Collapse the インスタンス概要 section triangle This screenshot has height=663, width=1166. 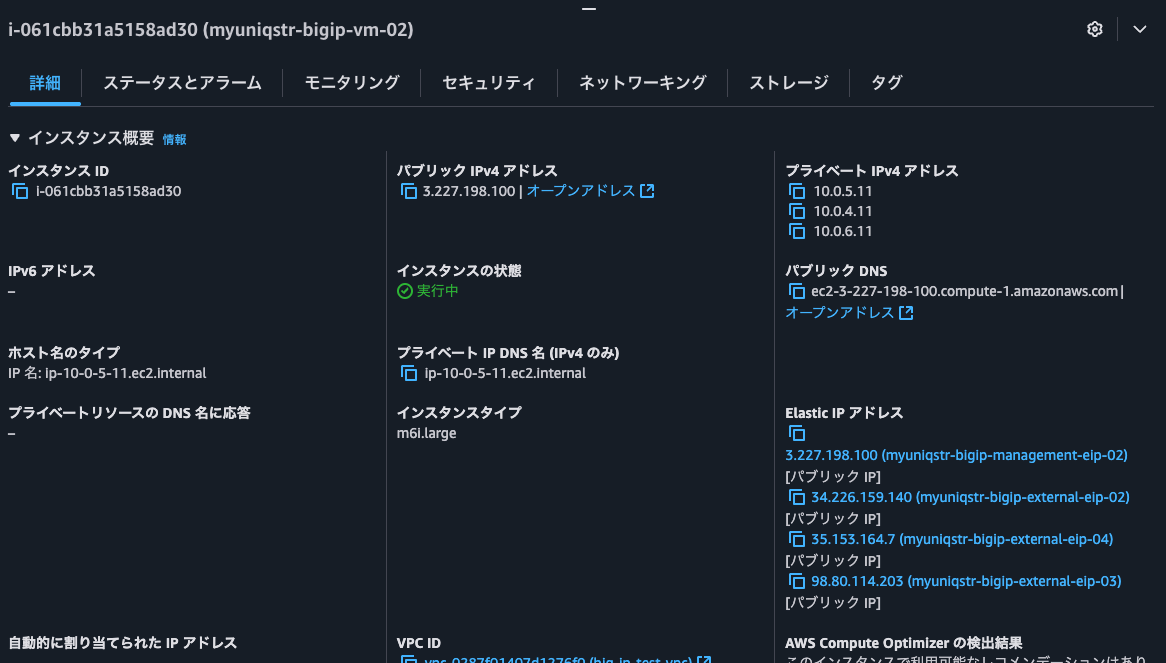[14, 138]
